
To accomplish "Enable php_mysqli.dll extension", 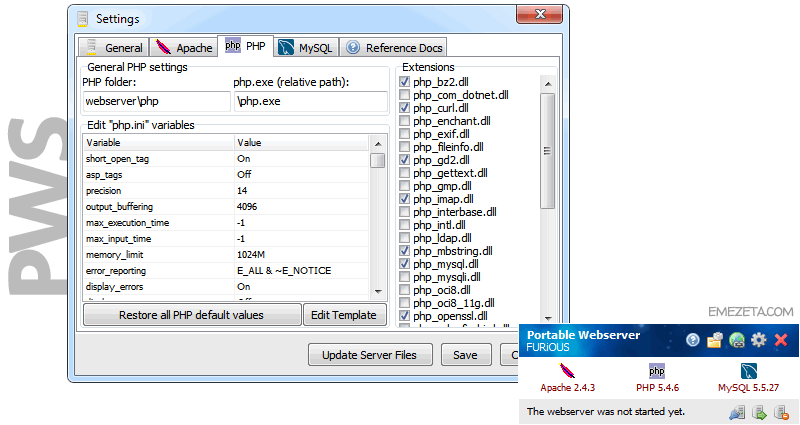I will tap(405, 277).
